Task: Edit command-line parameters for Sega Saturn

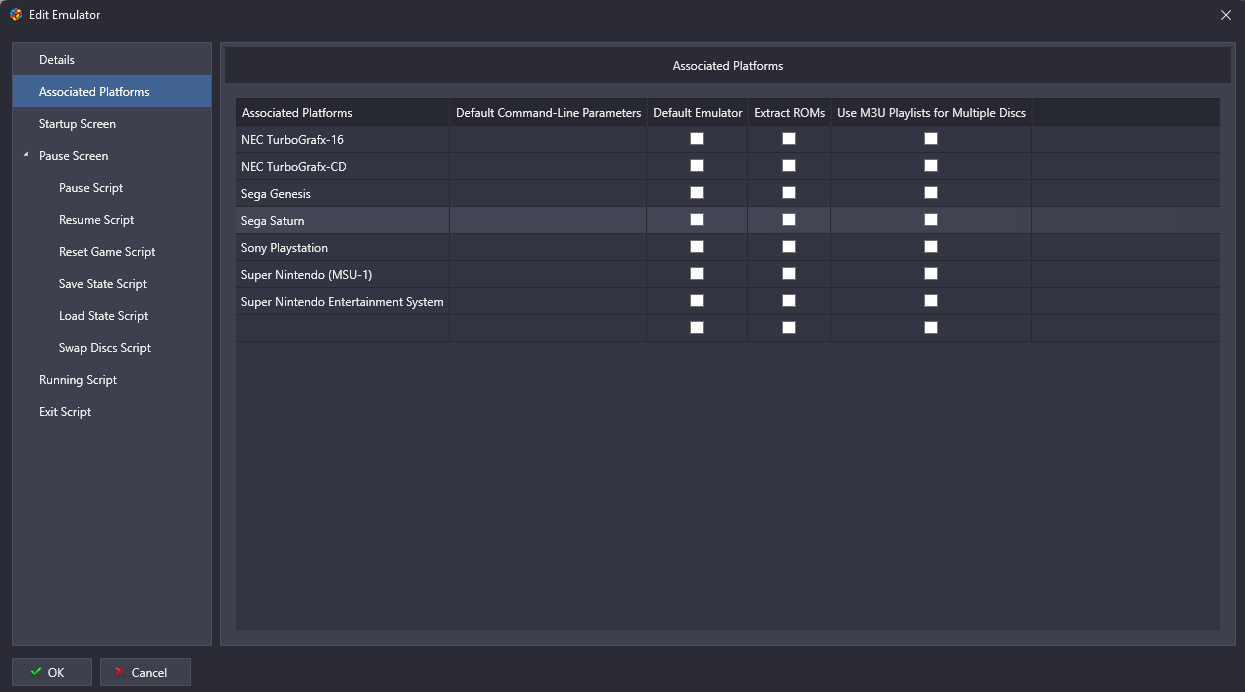Action: [548, 220]
